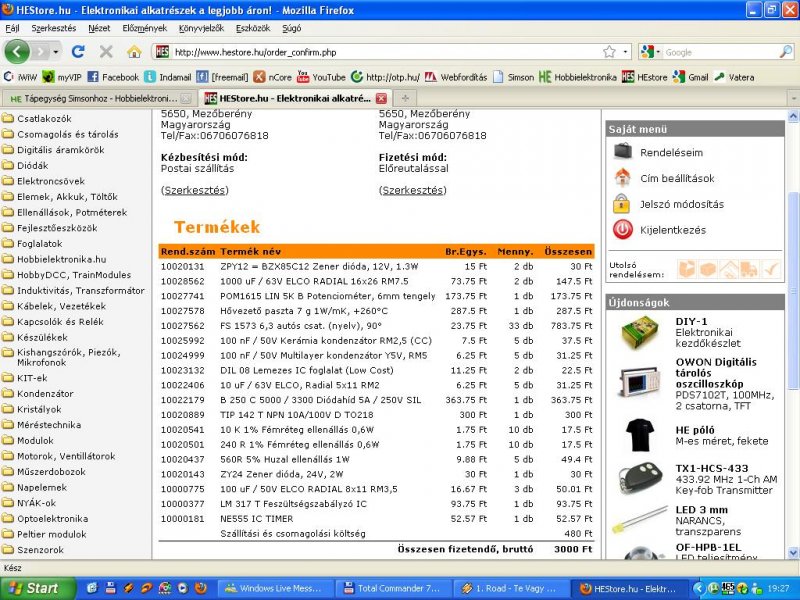Click the TX1-HCS-433 key-fob thumbnail
The image size is (800, 600).
640,479
